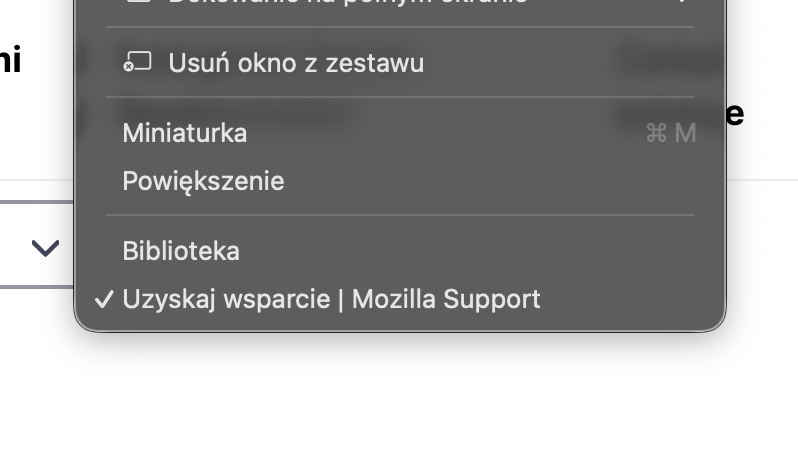798x470 pixels.
Task: Select cut-off Dokowanie na pełnym ekranie item
Action: tap(400, 3)
